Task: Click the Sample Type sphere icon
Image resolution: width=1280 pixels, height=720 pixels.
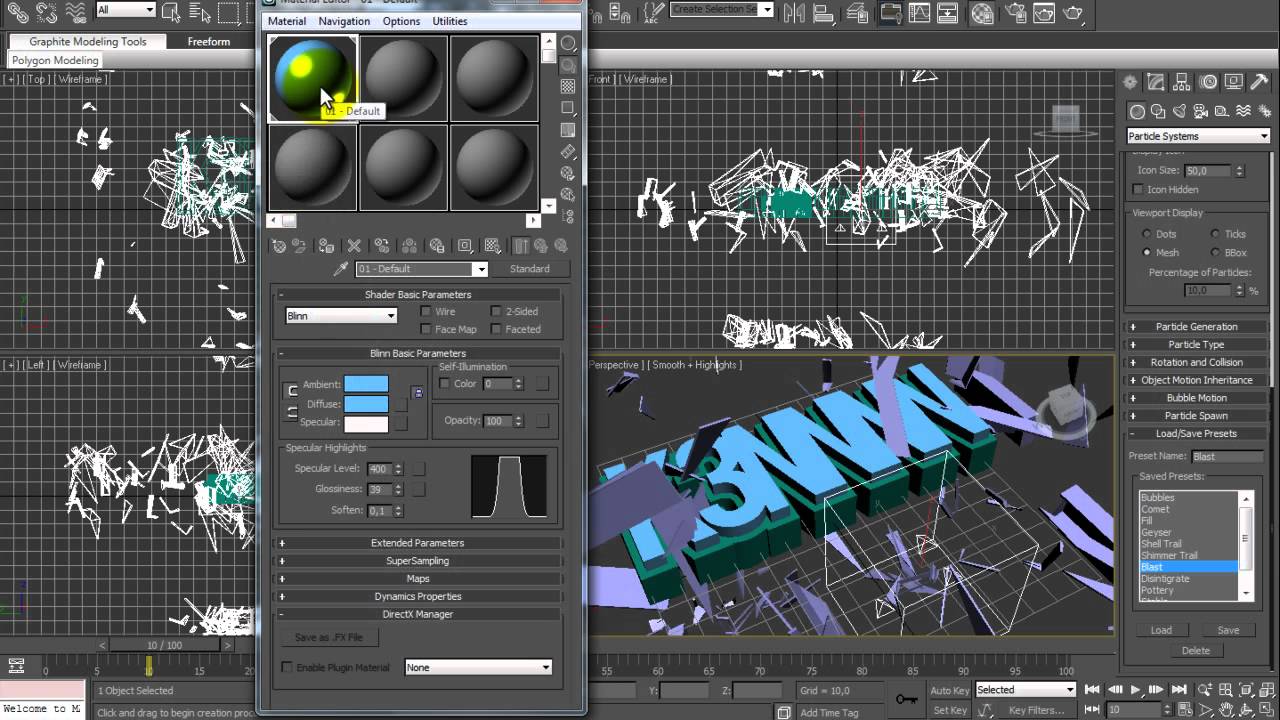Action: pyautogui.click(x=568, y=44)
